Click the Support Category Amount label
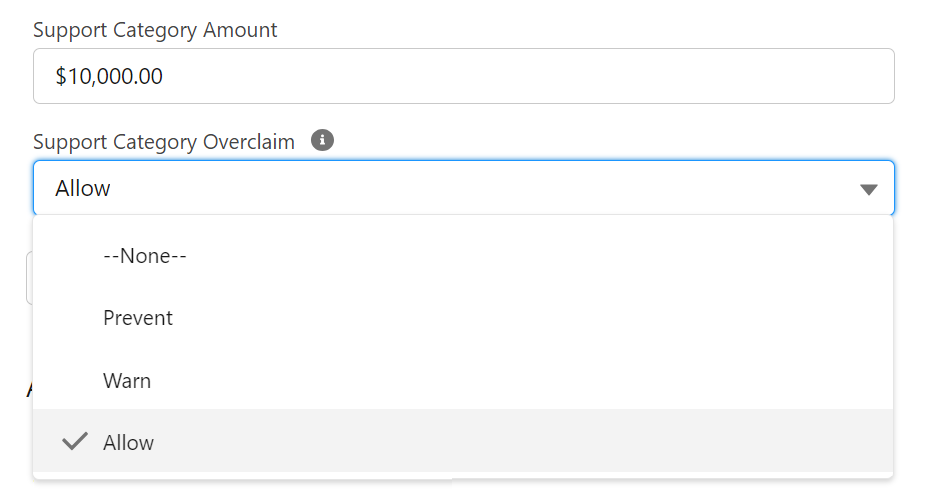Image resolution: width=928 pixels, height=494 pixels. coord(155,30)
